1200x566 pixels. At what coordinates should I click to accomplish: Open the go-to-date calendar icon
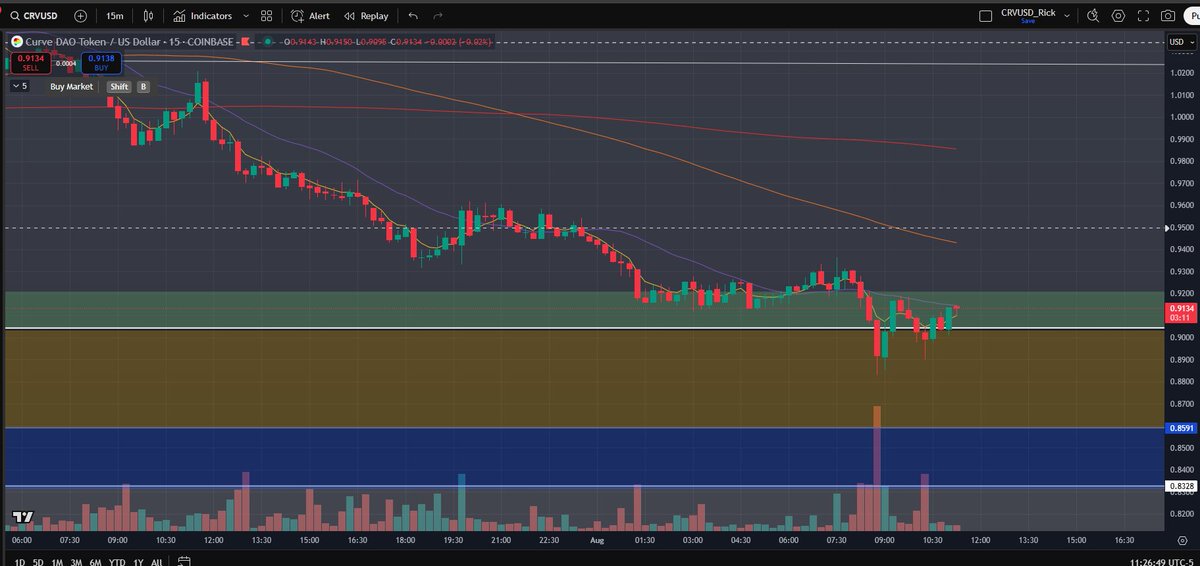coord(184,562)
